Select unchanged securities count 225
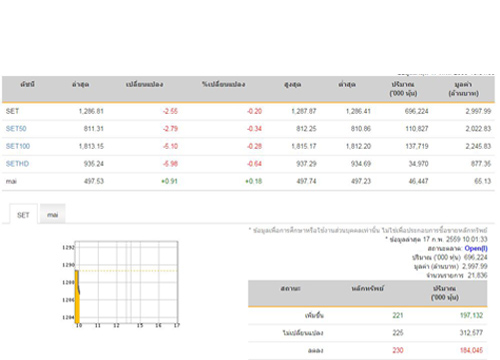 click(398, 333)
